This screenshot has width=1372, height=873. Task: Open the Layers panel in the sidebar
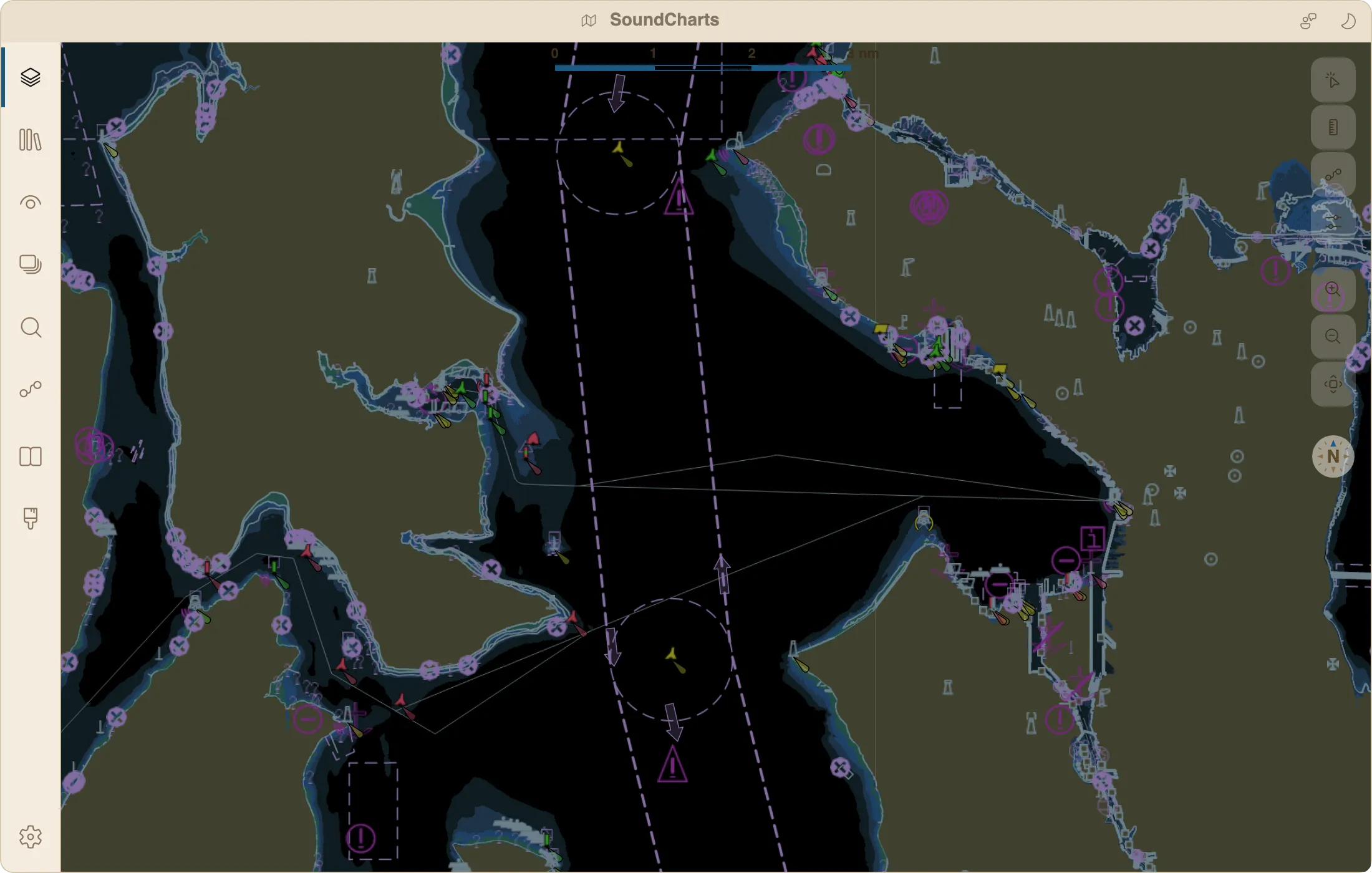point(31,77)
